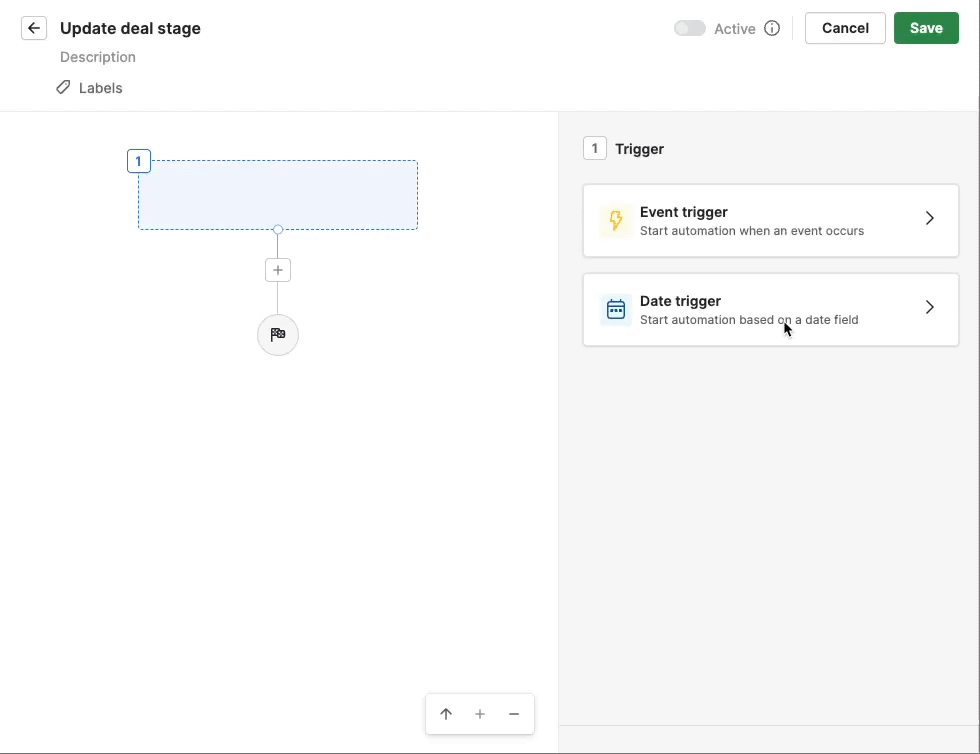980x754 pixels.
Task: Expand the Date trigger chevron
Action: [x=929, y=308]
